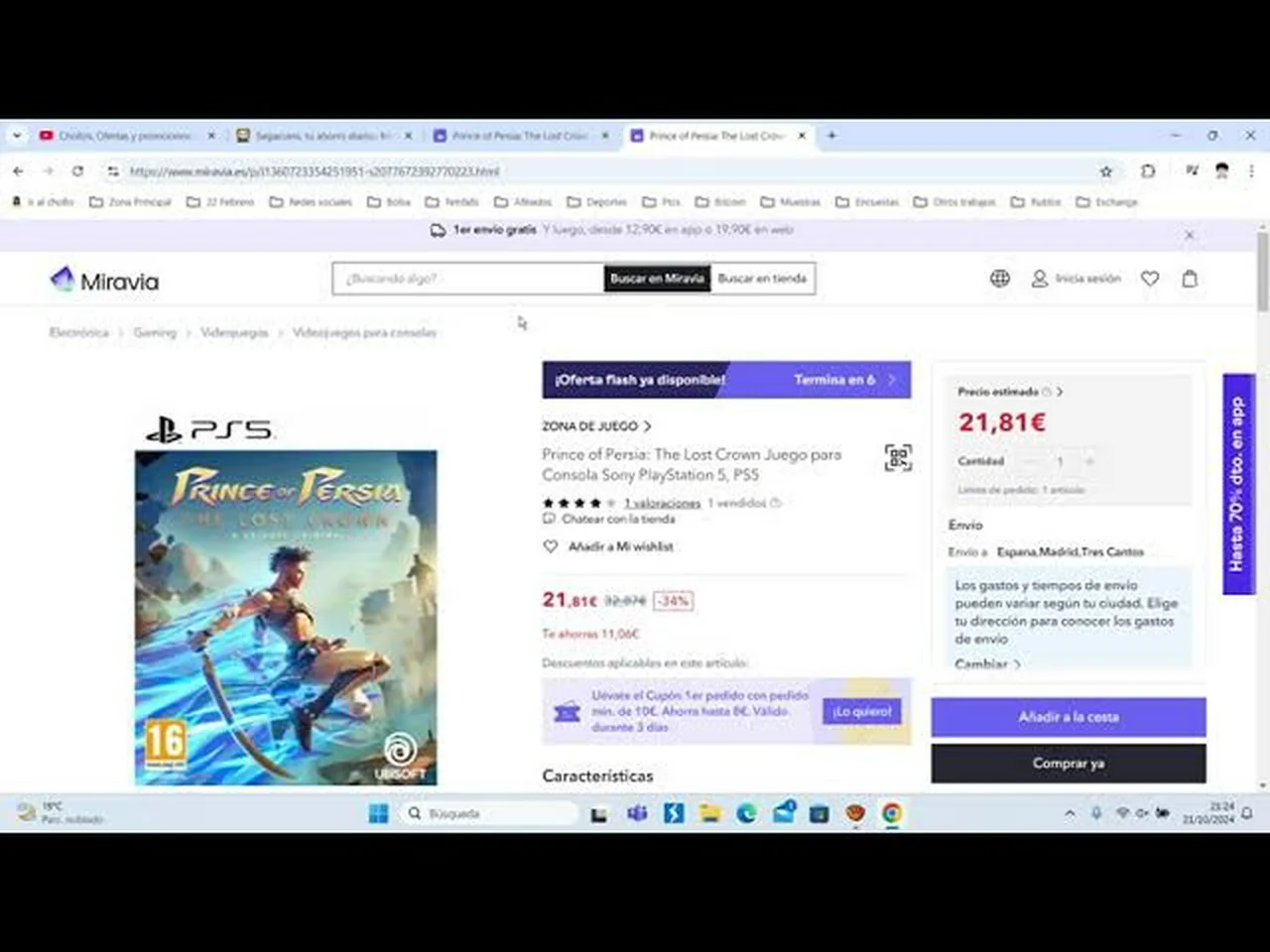The height and width of the screenshot is (952, 1270).
Task: Click Añadir a la cesta
Action: pos(1069,717)
